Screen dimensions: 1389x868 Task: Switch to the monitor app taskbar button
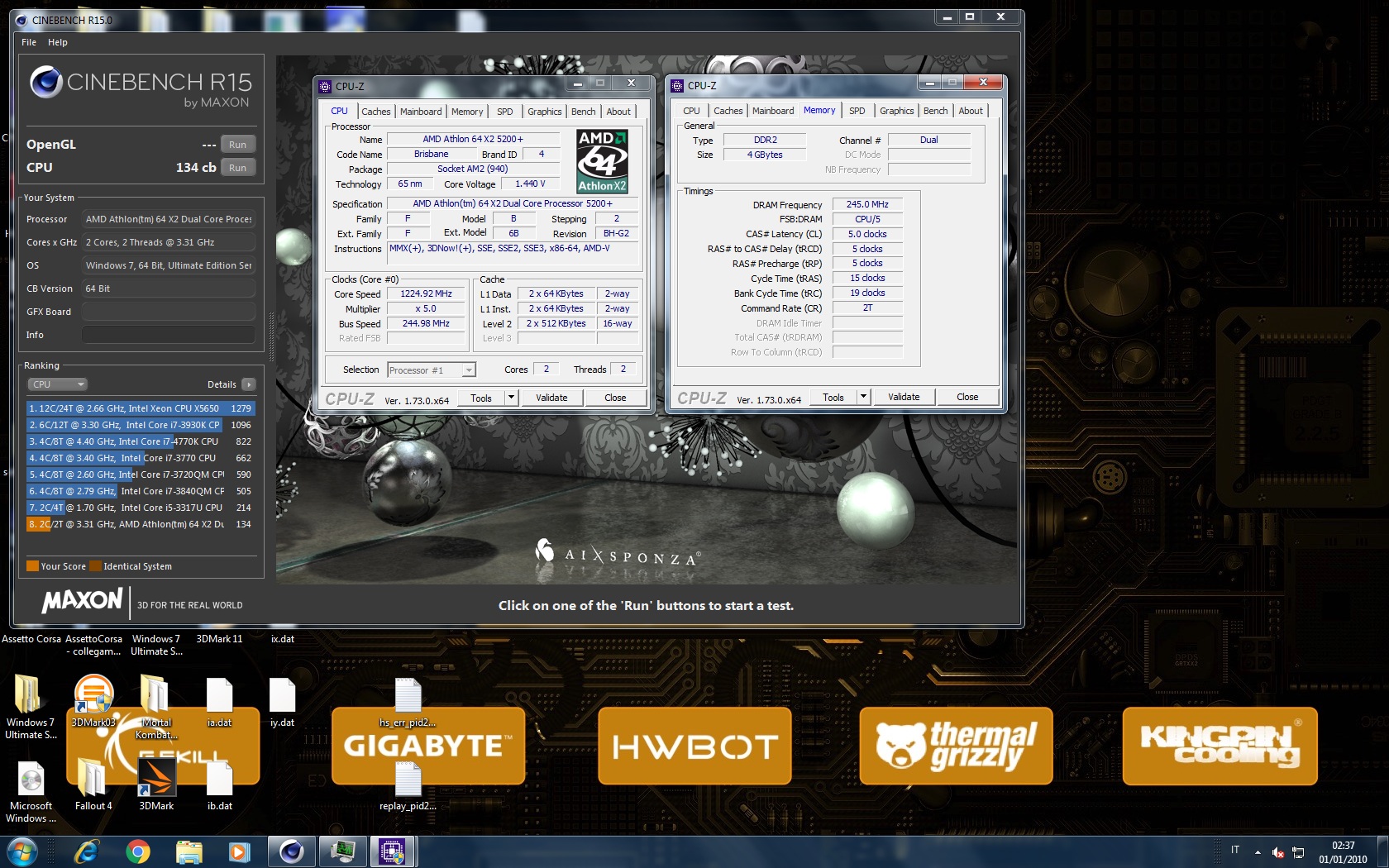[342, 851]
